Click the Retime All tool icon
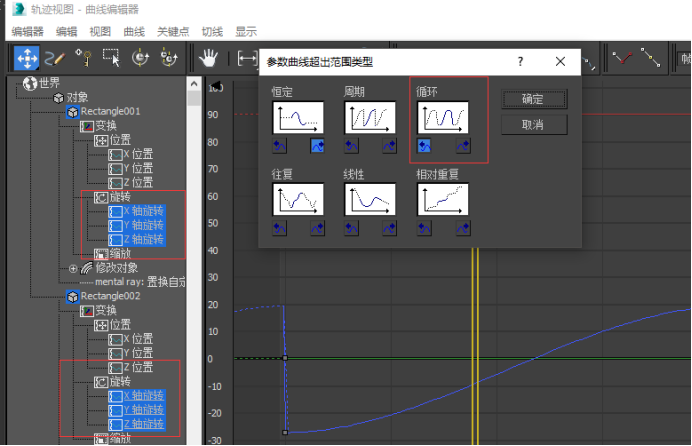The height and width of the screenshot is (446, 692). (x=169, y=58)
